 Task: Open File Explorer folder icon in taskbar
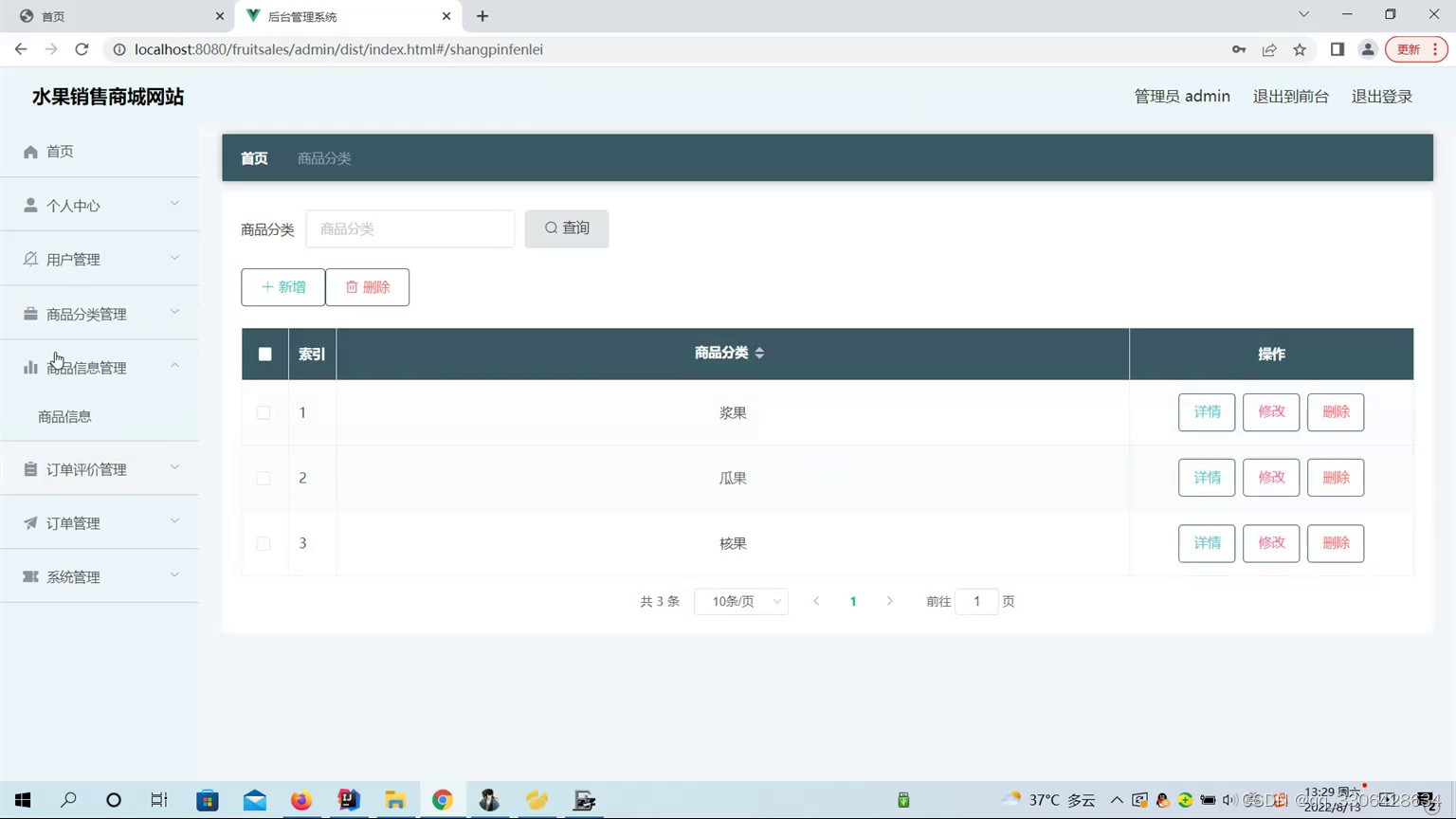(395, 800)
